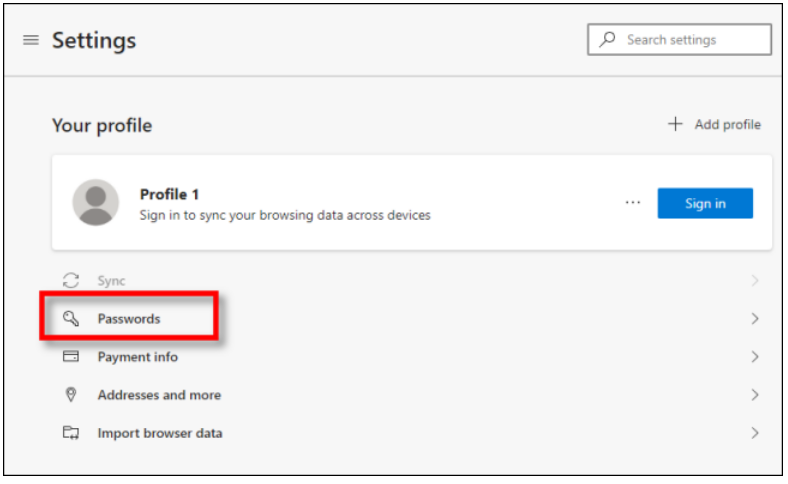Click the Addresses location pin icon
The image size is (788, 484).
71,395
